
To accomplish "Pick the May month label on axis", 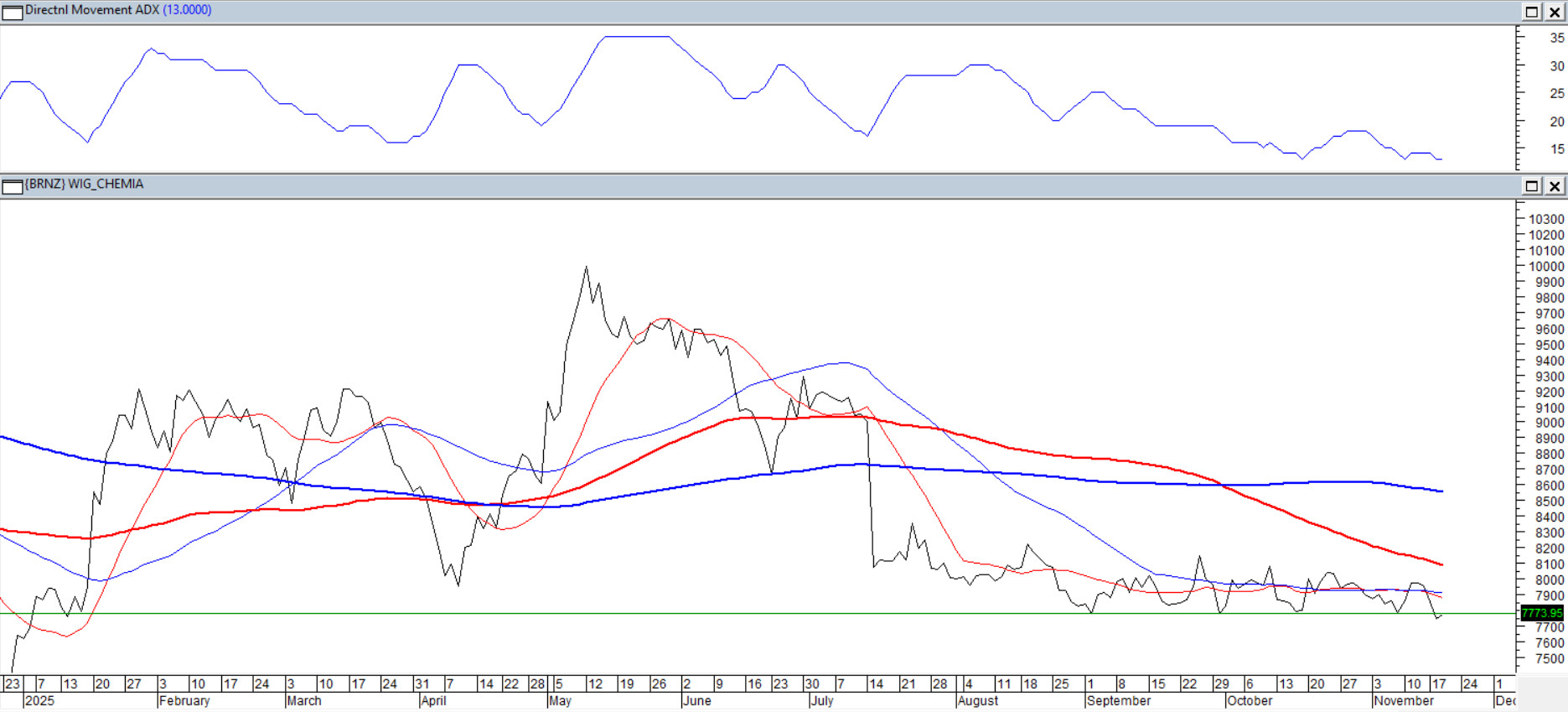I will [x=560, y=701].
